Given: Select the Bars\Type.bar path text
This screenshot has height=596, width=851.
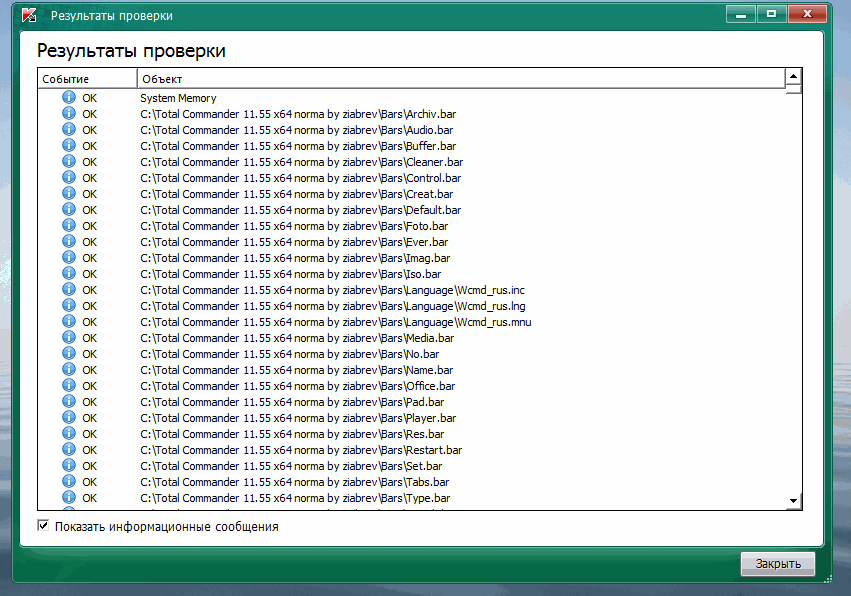Looking at the screenshot, I should click(295, 498).
